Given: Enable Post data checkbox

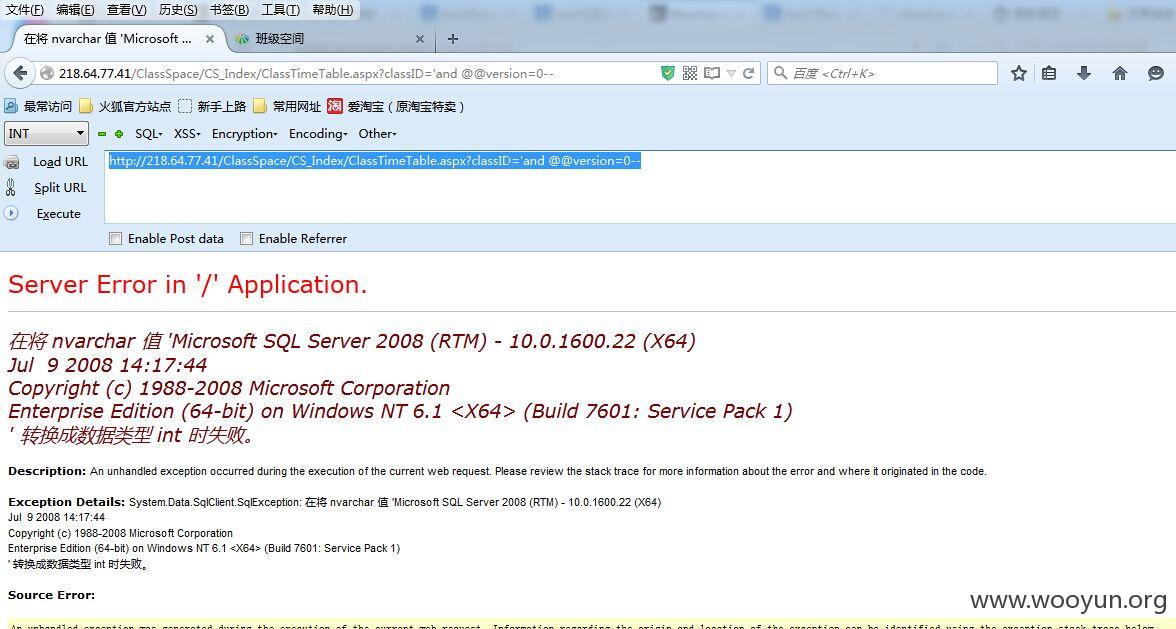Looking at the screenshot, I should coord(116,238).
